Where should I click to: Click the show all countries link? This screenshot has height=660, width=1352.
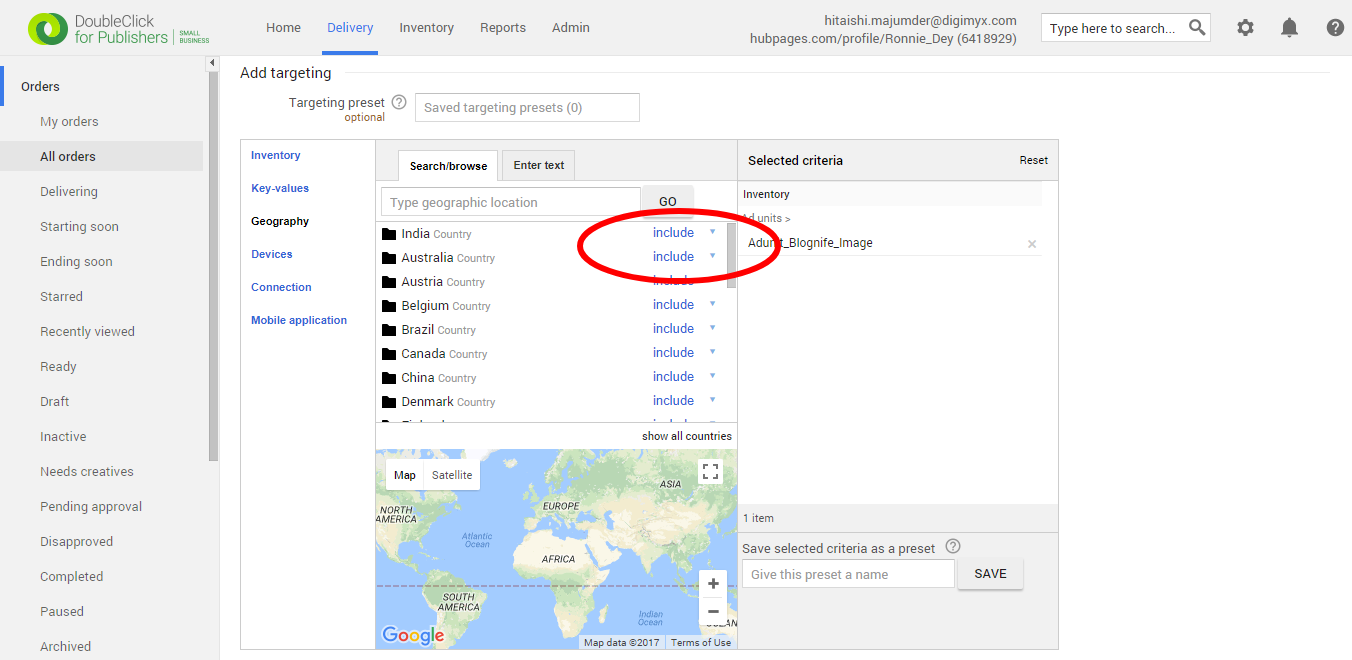pyautogui.click(x=687, y=435)
